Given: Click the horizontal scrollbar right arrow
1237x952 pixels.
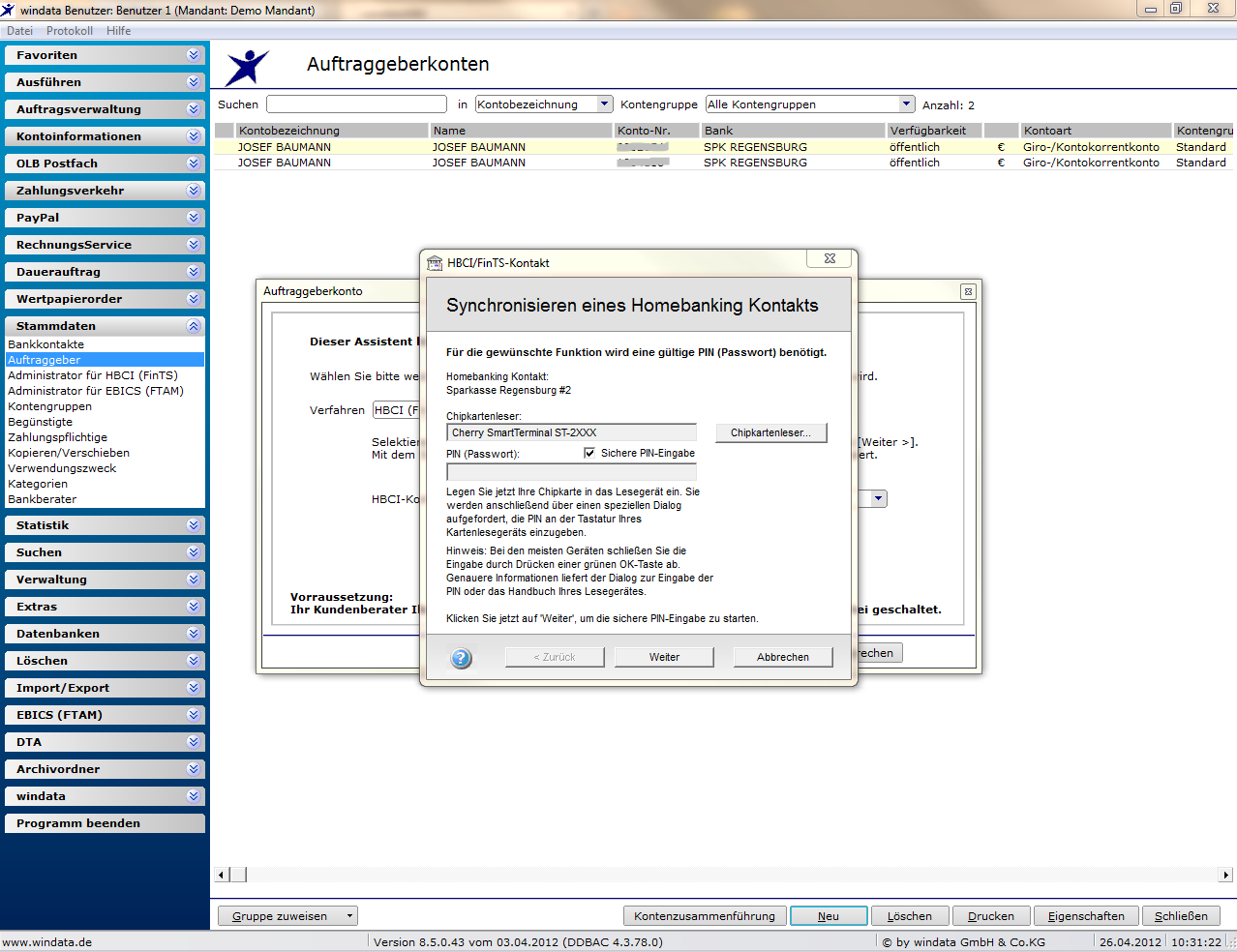Looking at the screenshot, I should tap(1225, 875).
